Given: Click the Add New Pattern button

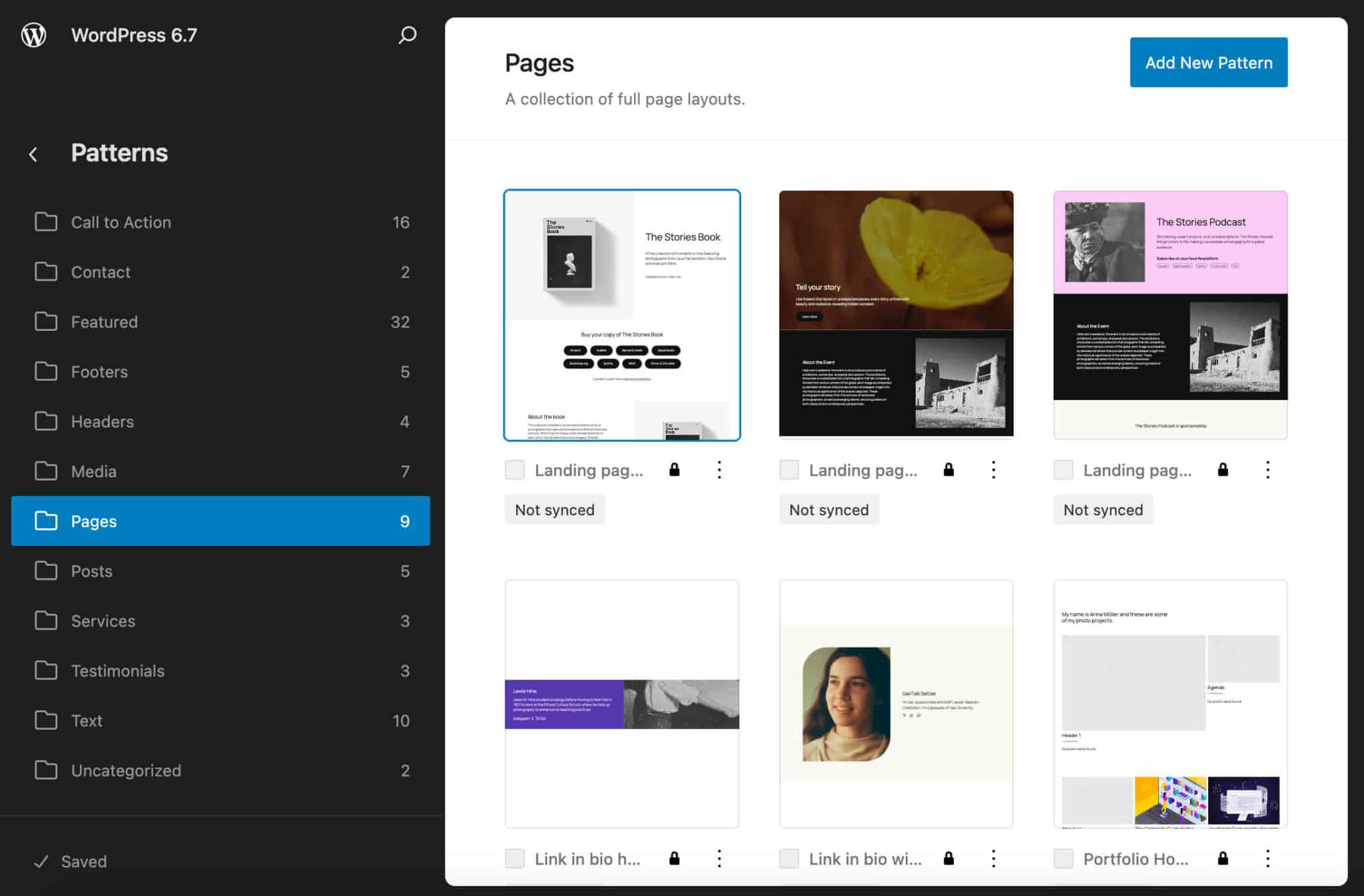Looking at the screenshot, I should (1208, 62).
